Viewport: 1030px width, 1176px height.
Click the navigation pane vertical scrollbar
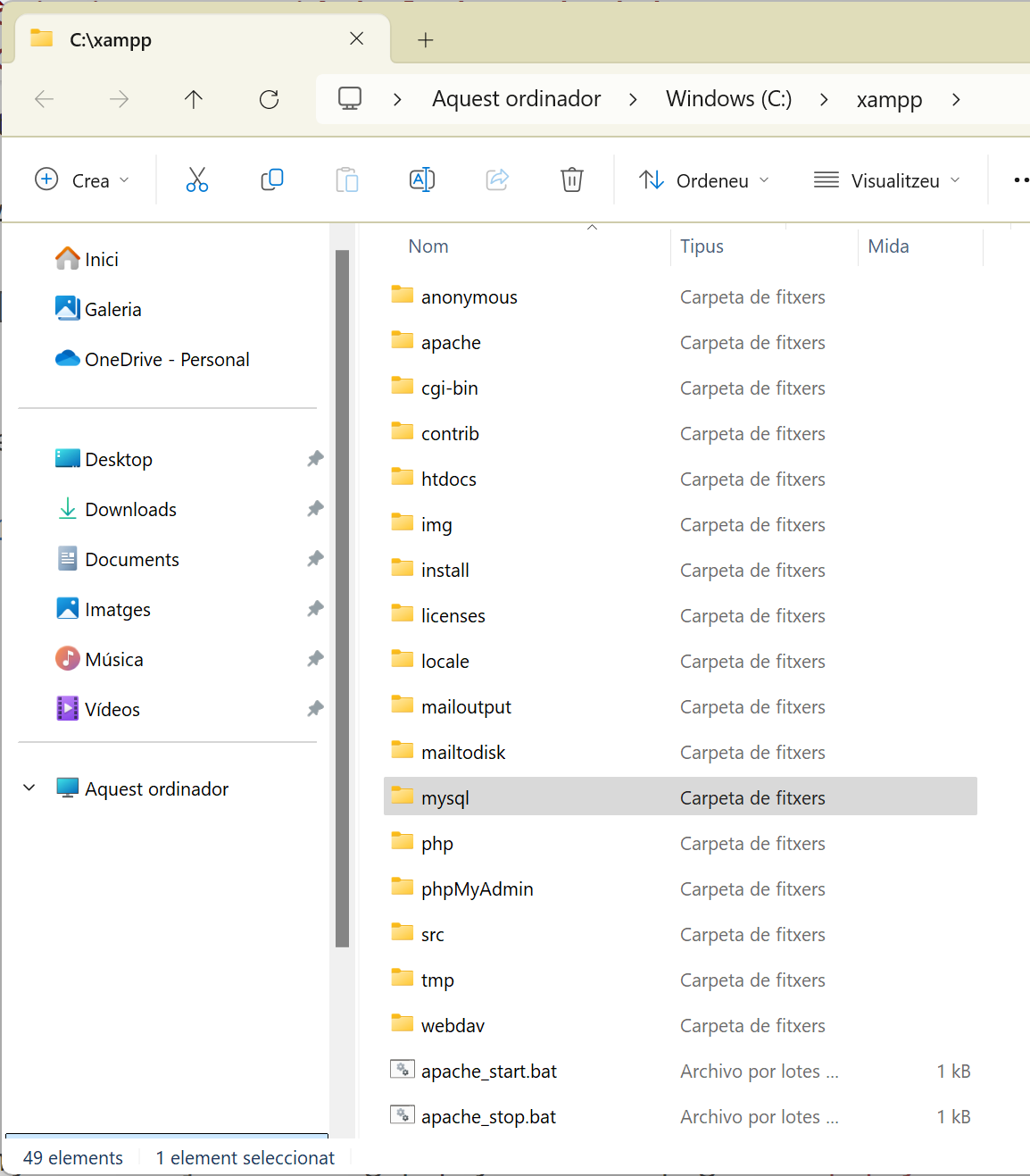pyautogui.click(x=342, y=598)
